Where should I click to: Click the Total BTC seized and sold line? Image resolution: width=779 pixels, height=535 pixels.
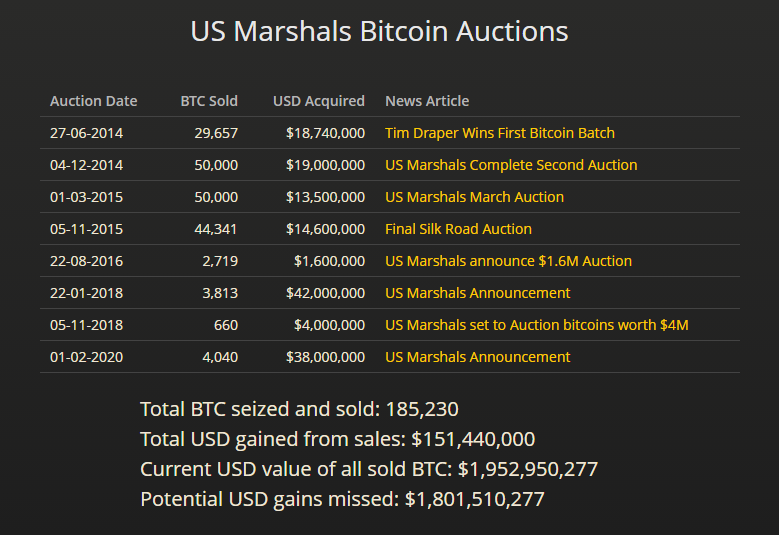pyautogui.click(x=299, y=408)
